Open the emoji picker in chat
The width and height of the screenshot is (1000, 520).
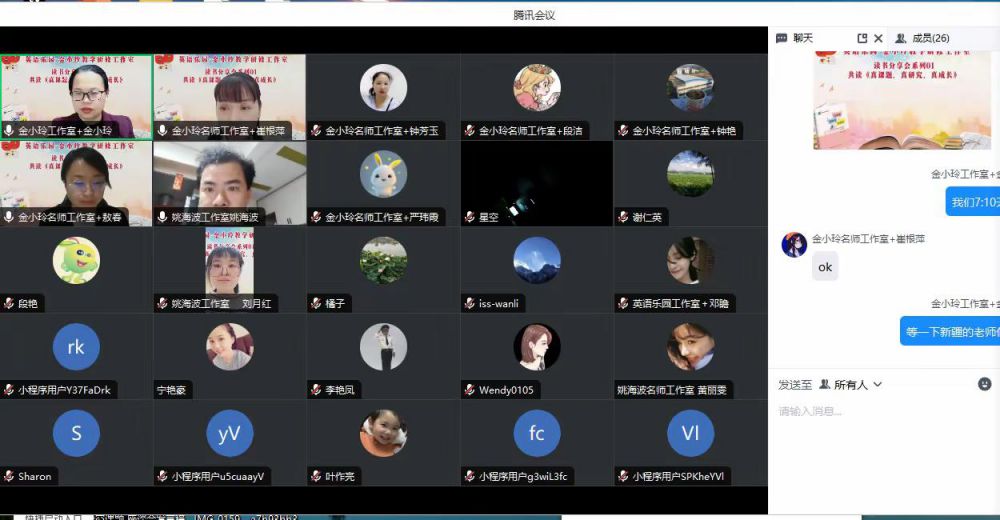point(984,384)
